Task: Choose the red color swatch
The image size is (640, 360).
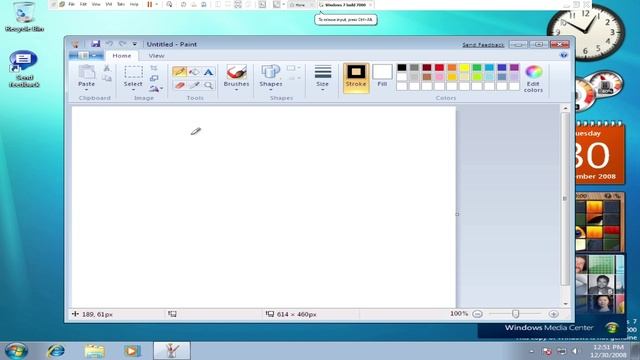Action: click(x=439, y=67)
